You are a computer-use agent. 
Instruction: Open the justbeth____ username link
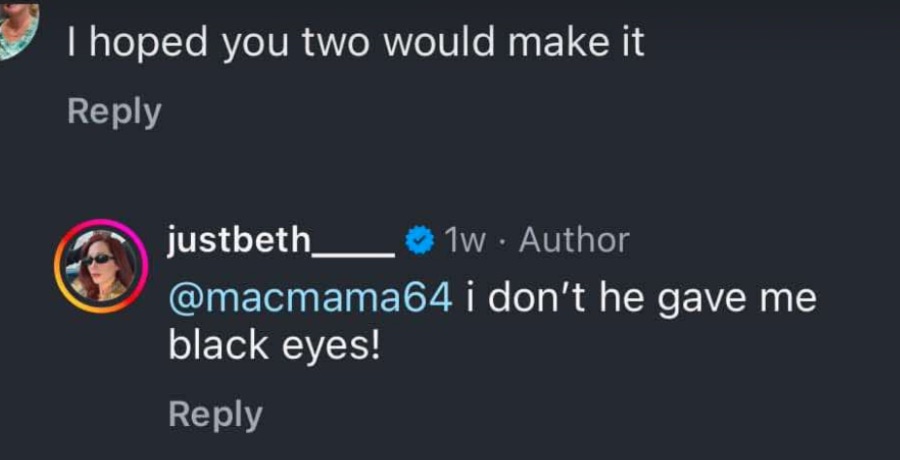(x=281, y=241)
